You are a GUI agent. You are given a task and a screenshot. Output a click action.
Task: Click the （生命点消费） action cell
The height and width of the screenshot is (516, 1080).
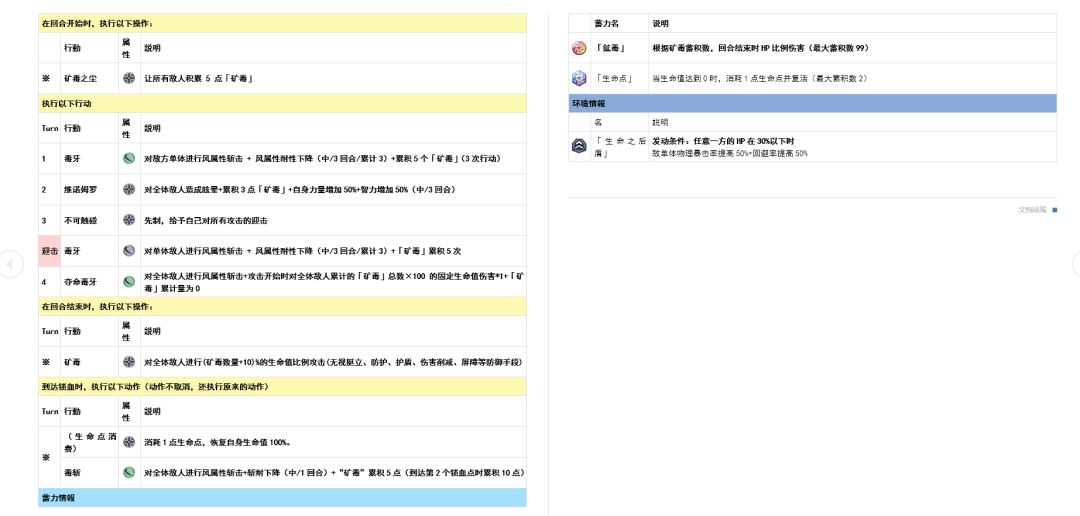click(90, 442)
